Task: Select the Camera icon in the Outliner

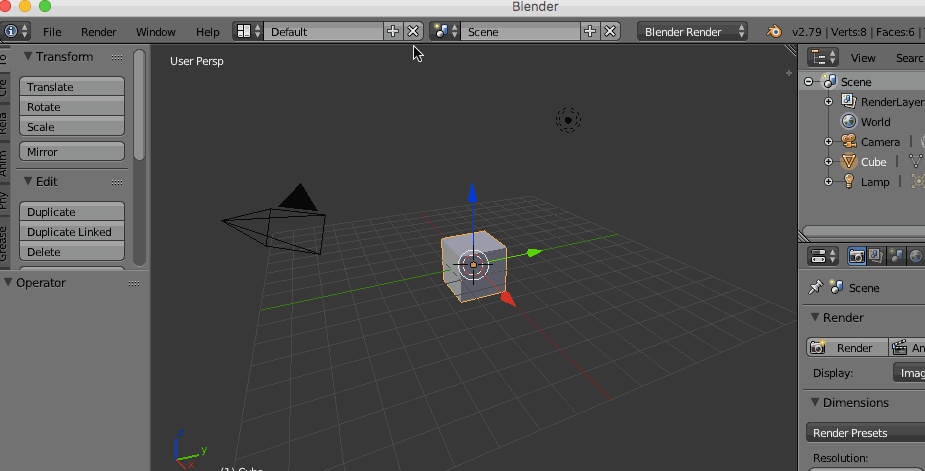Action: coord(848,141)
